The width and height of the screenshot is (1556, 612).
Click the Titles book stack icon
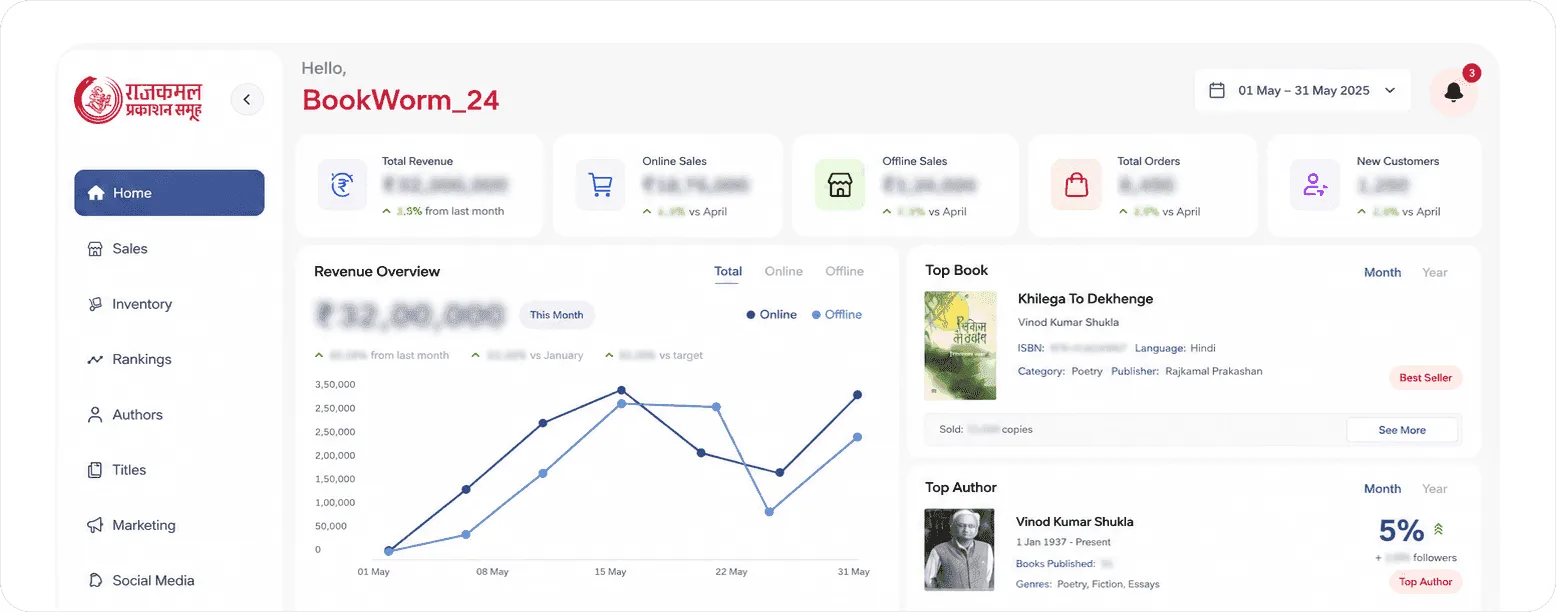pyautogui.click(x=96, y=470)
